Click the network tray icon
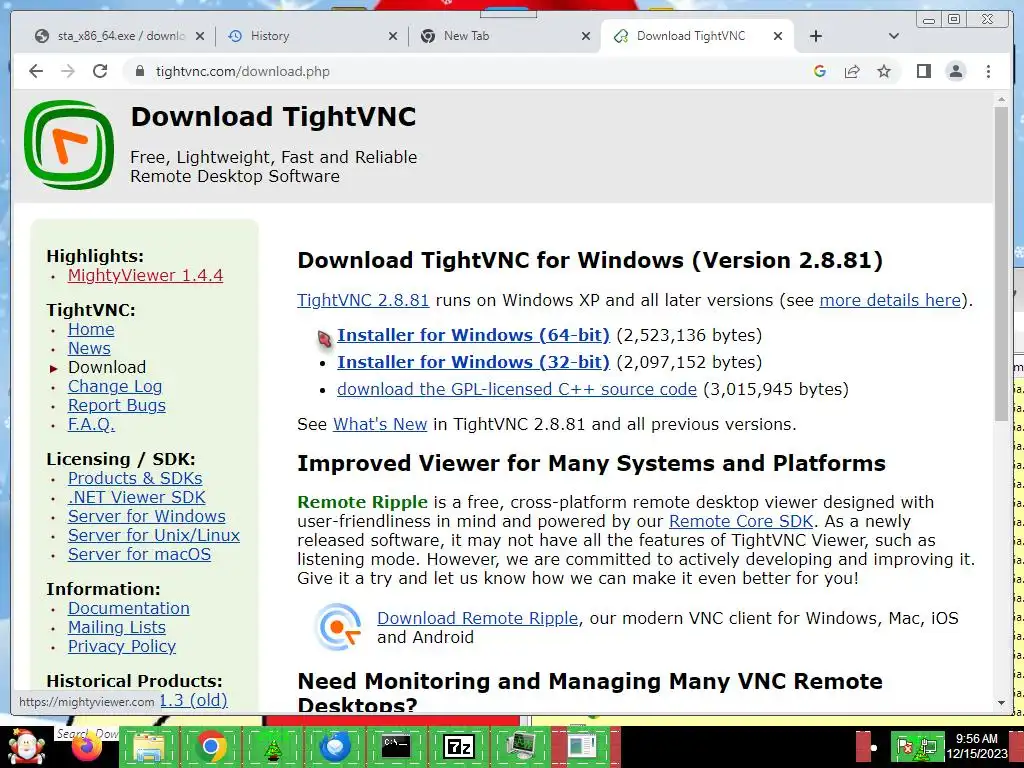Viewport: 1024px width, 768px height. (927, 747)
